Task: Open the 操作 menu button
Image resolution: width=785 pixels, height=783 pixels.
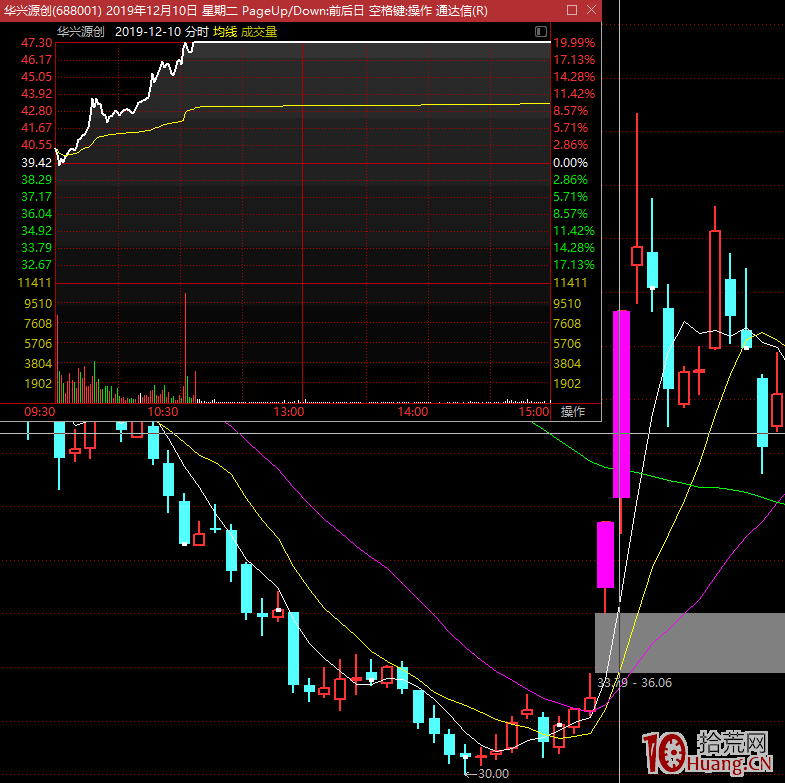Action: pyautogui.click(x=573, y=412)
